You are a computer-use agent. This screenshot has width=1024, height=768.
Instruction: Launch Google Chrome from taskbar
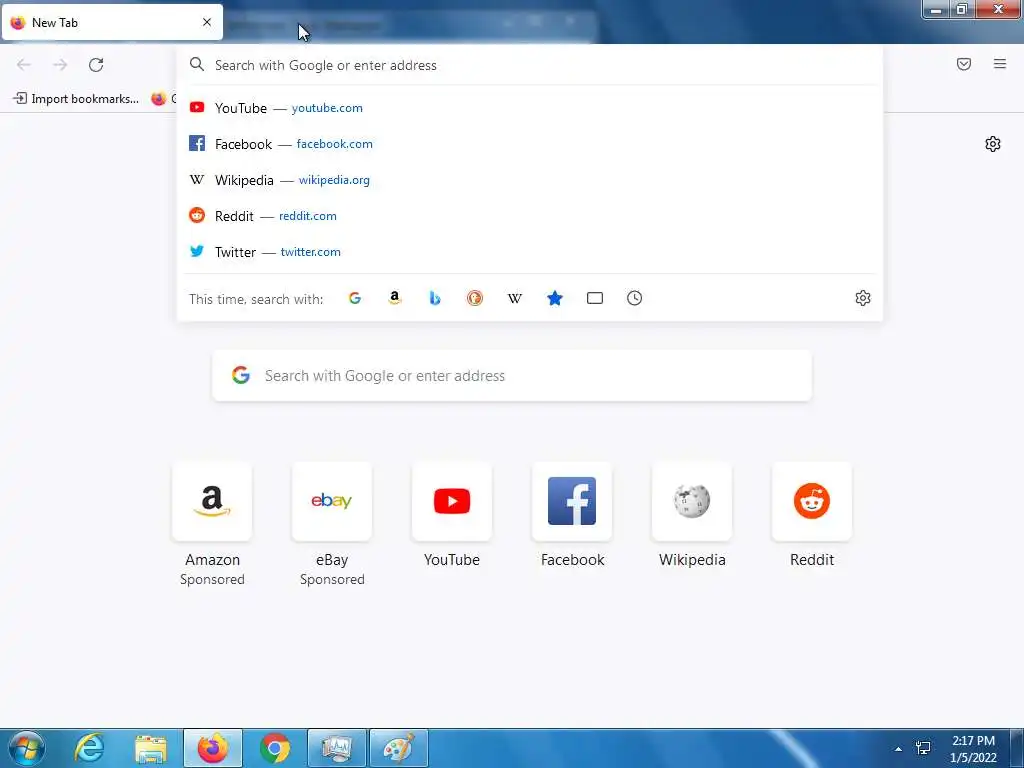tap(275, 748)
